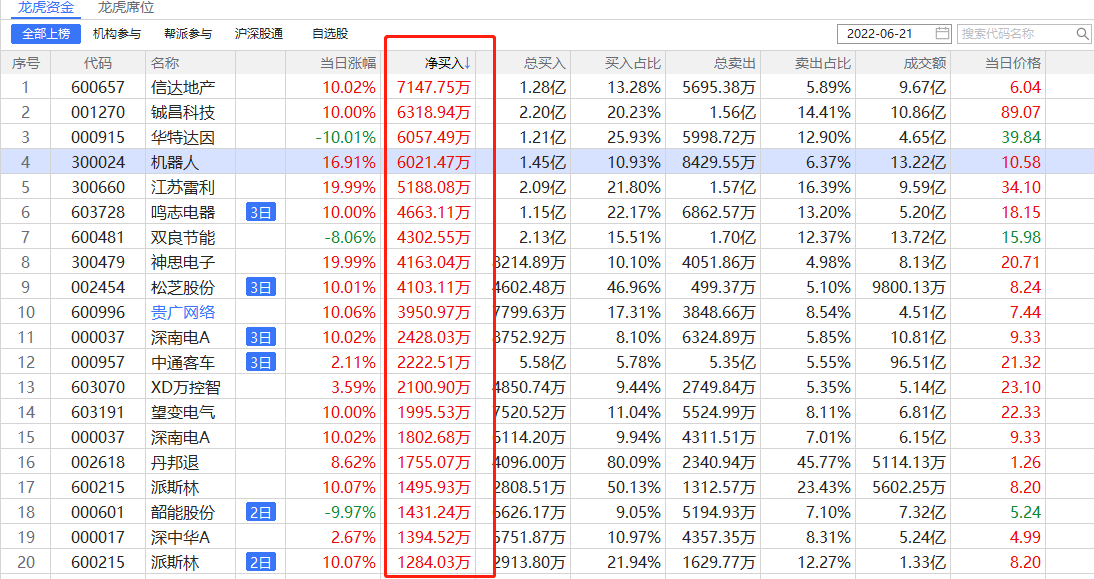Select the 全部上榜 filter
The image size is (1094, 579).
coord(46,33)
